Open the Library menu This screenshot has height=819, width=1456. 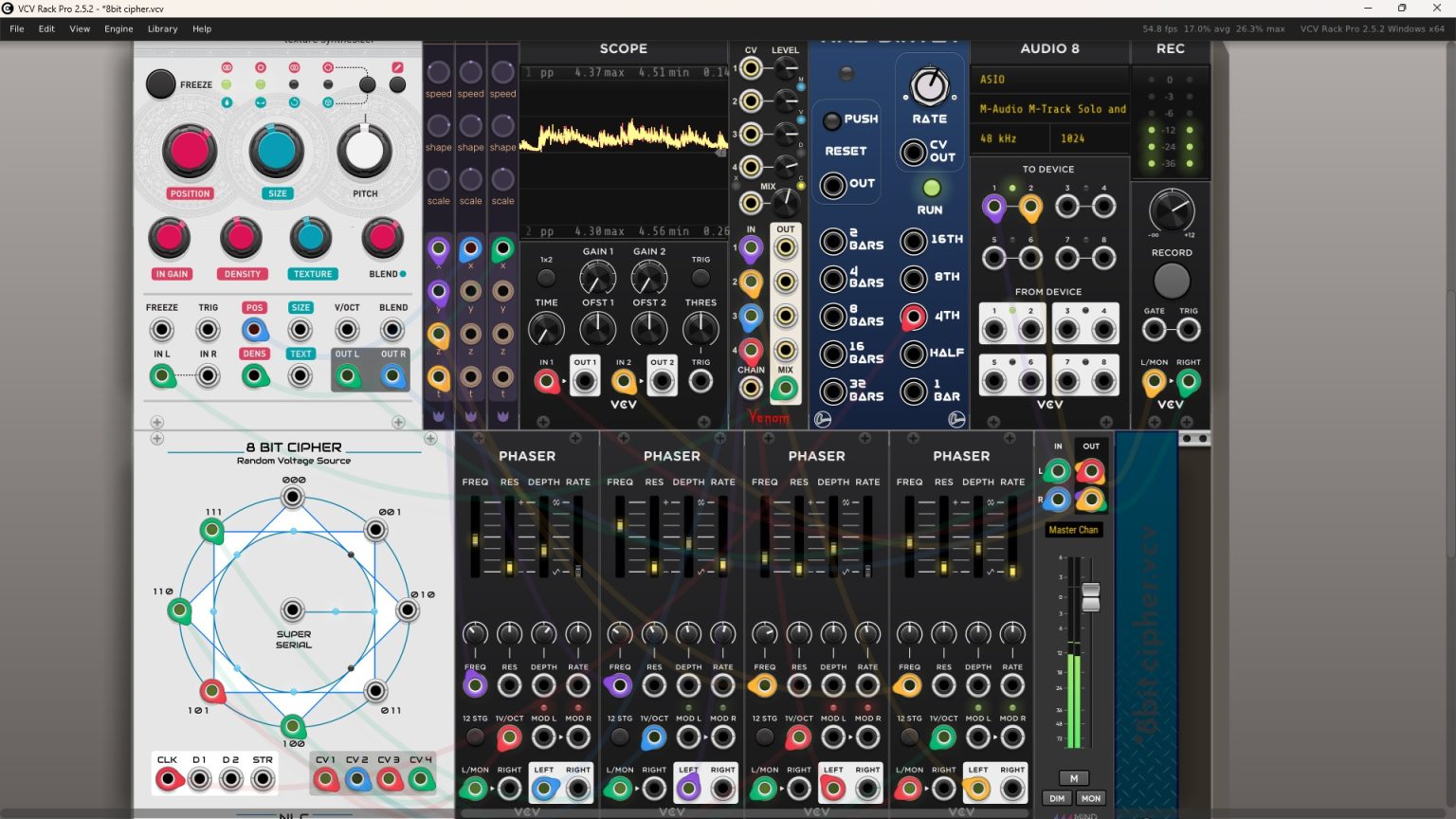point(162,28)
